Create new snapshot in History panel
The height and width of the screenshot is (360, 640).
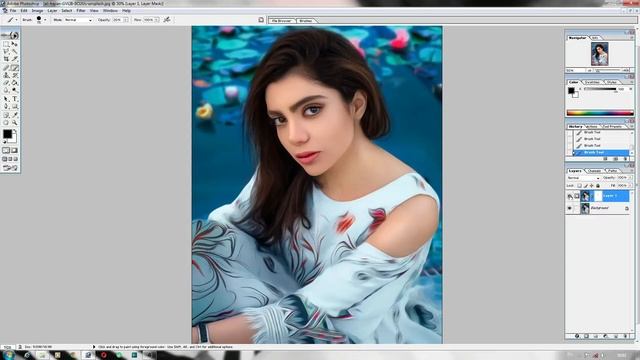coord(616,159)
